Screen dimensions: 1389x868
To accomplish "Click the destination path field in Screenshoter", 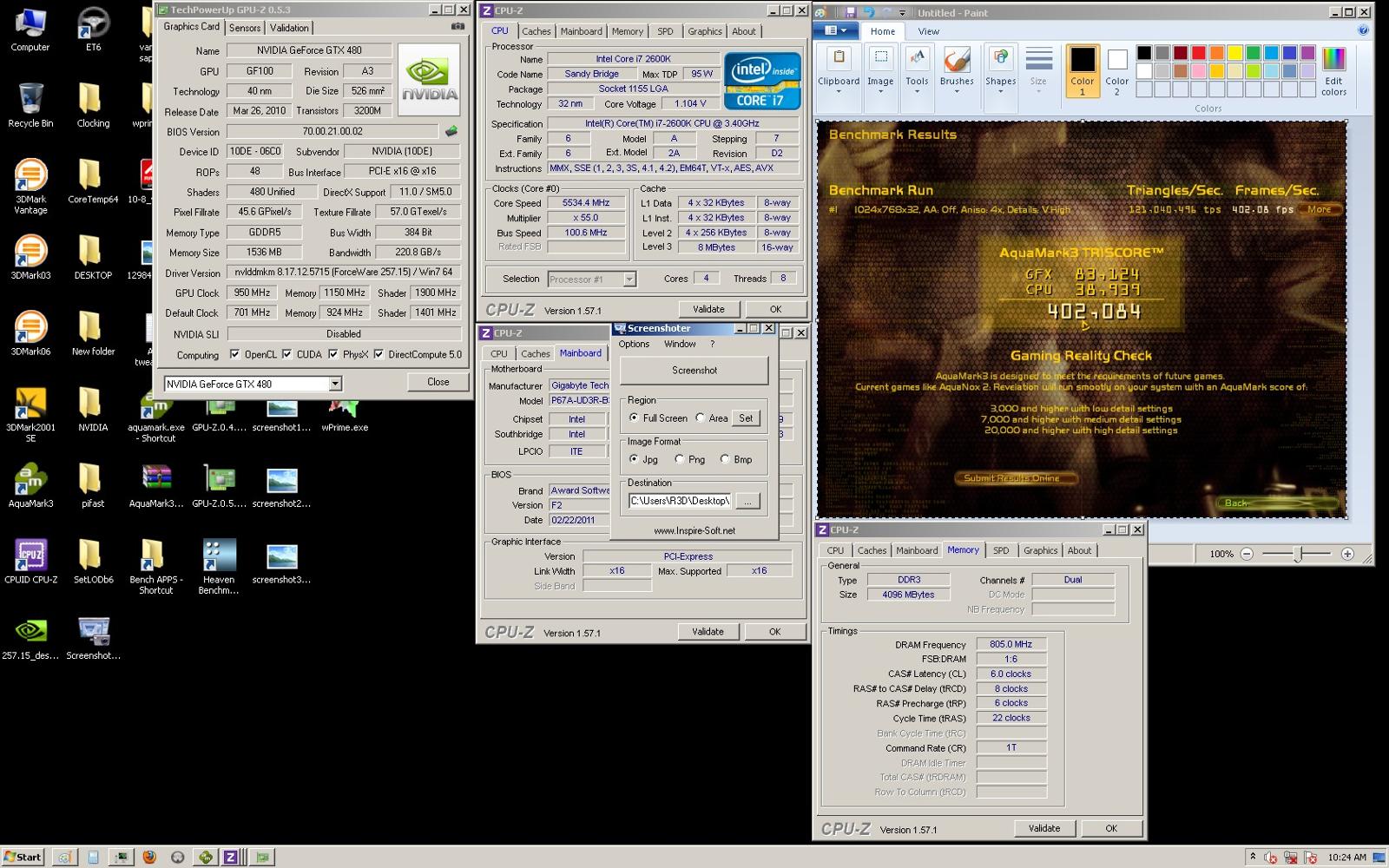I will (680, 501).
